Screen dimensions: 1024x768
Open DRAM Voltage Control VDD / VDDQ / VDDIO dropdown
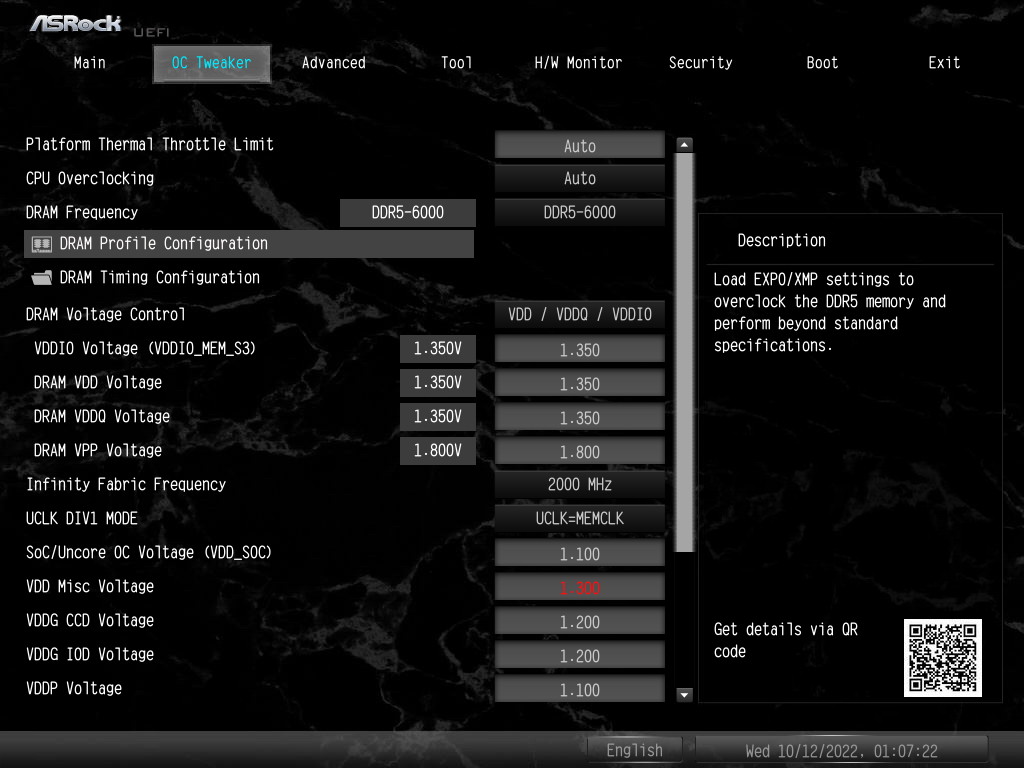580,314
